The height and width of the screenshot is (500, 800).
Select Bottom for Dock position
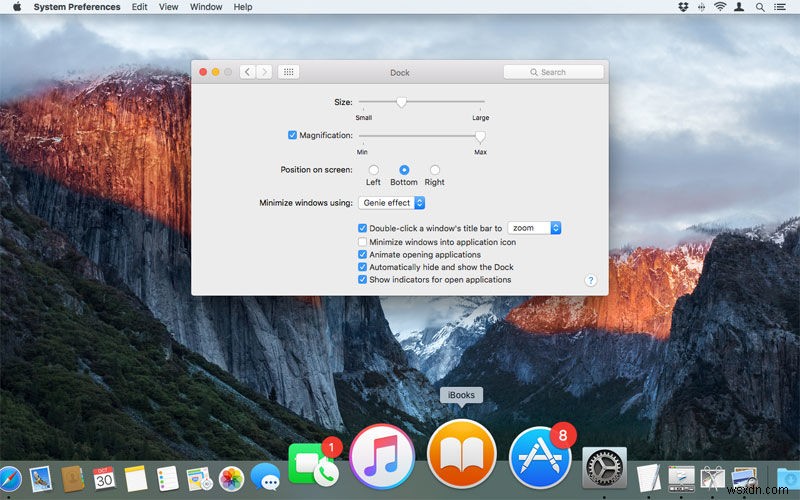[404, 170]
